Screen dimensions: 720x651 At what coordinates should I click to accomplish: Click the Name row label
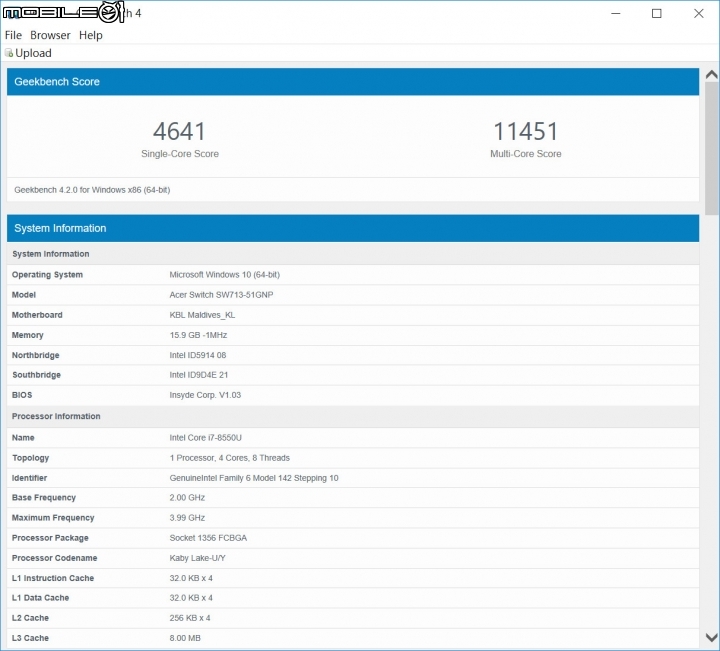23,438
